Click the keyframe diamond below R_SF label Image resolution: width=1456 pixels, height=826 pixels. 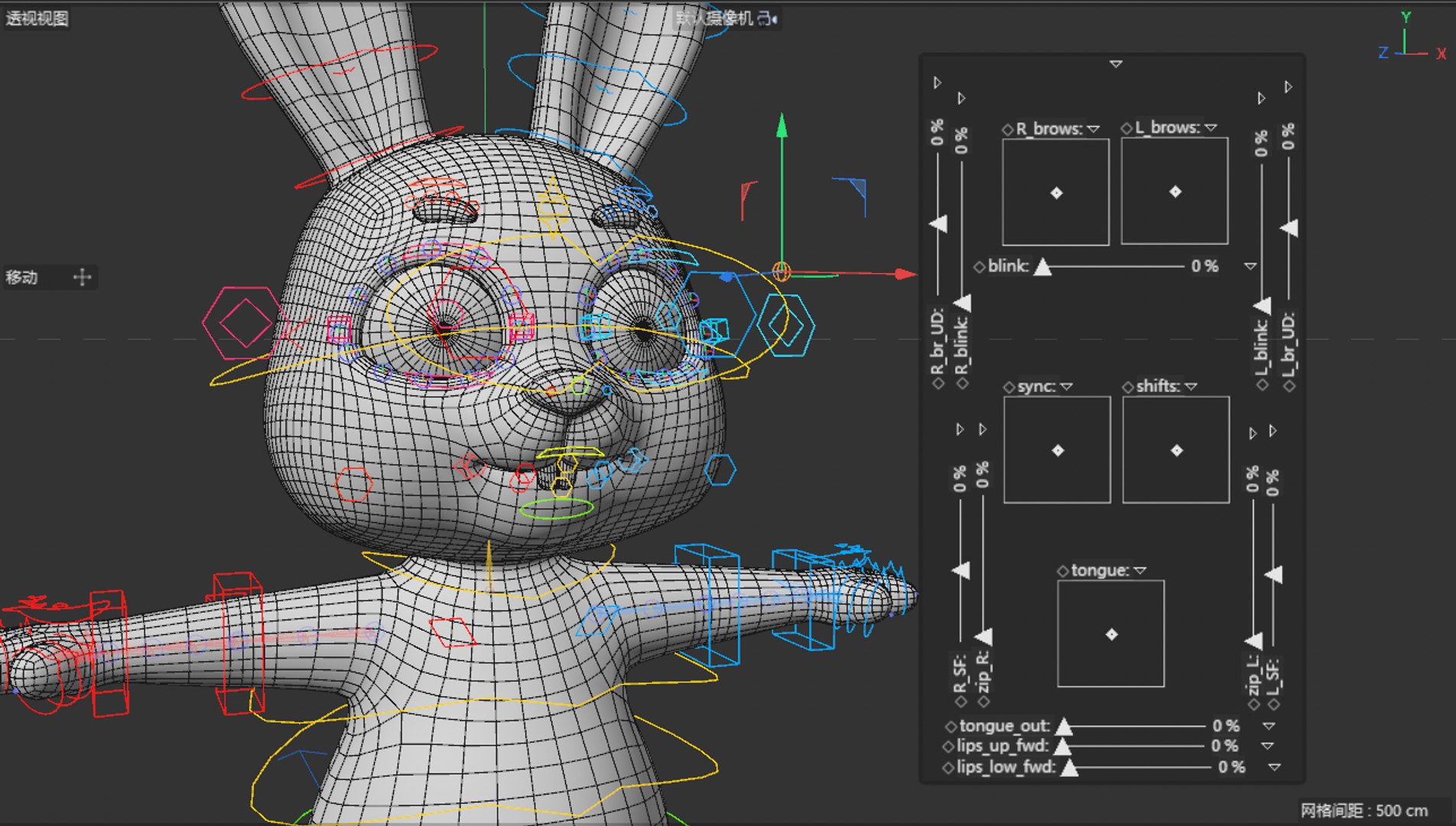pos(961,701)
